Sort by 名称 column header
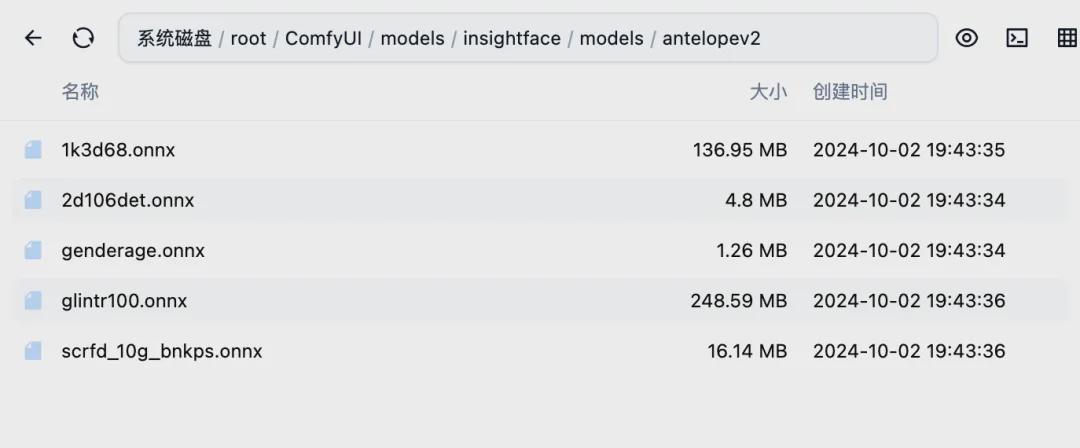 (x=80, y=92)
